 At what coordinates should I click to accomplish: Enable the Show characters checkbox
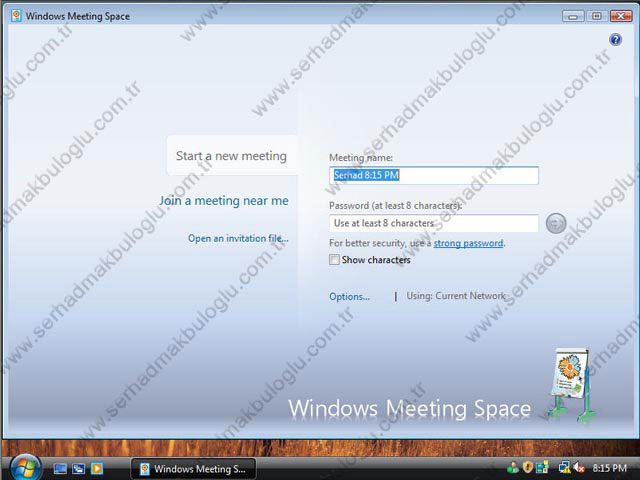tap(334, 260)
